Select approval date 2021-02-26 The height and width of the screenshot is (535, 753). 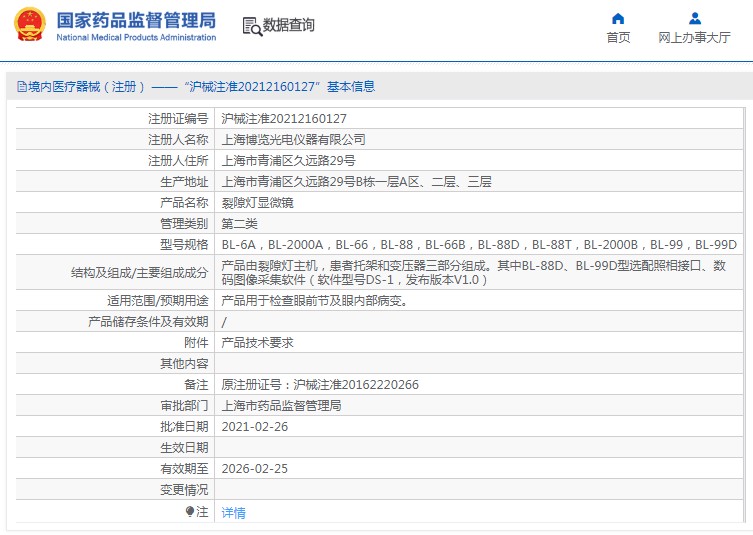(x=255, y=427)
